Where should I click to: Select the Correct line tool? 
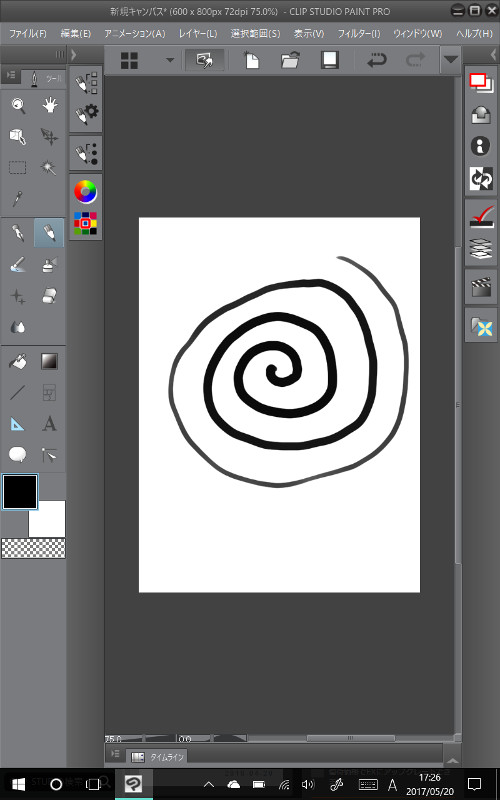click(x=49, y=455)
